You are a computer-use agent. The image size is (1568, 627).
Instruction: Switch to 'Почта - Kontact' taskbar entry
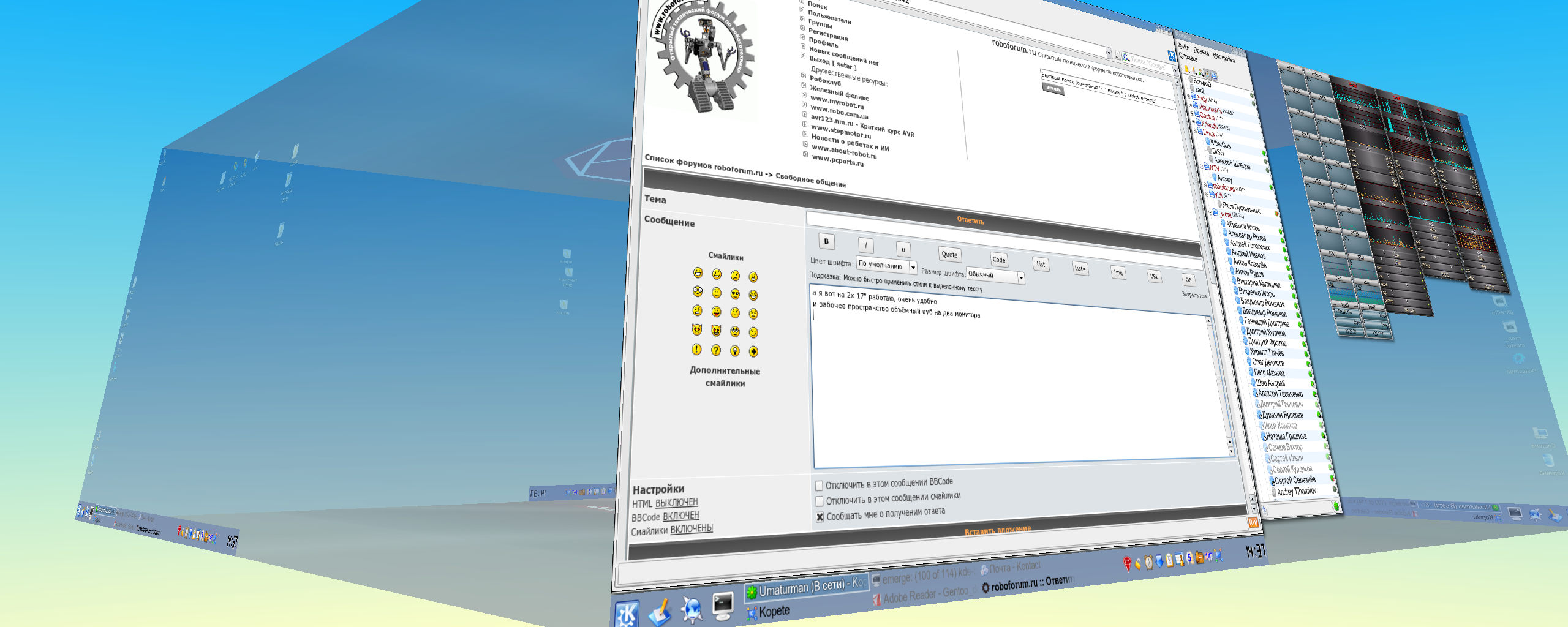(1009, 568)
